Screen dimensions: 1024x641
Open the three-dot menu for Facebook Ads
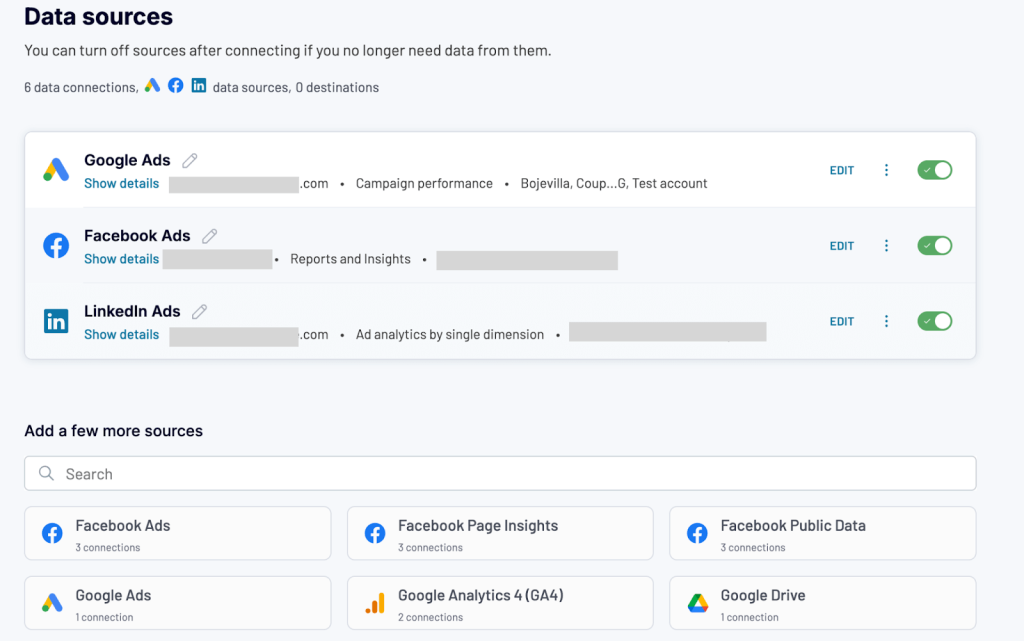[886, 246]
